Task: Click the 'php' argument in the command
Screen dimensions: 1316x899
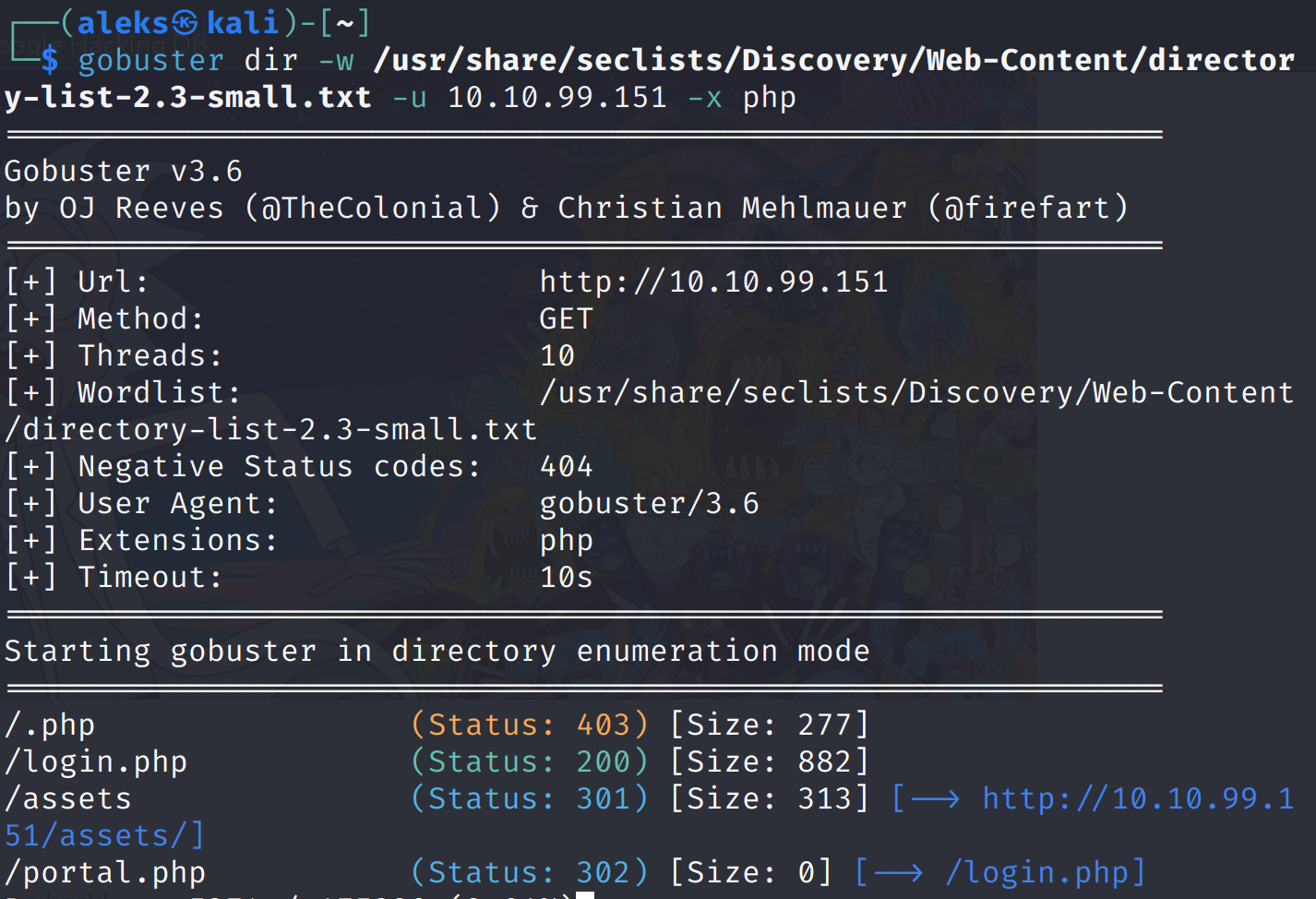Action: (770, 99)
